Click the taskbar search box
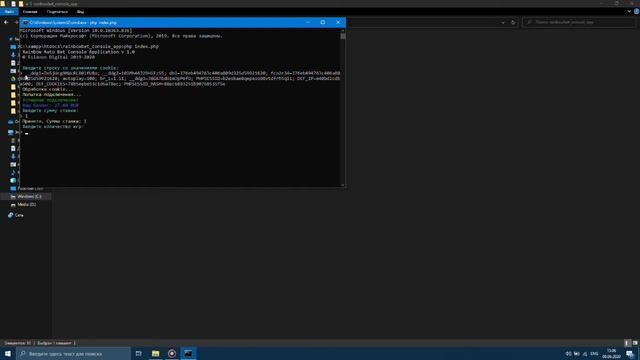Viewport: 640px width, 360px height. 73,353
